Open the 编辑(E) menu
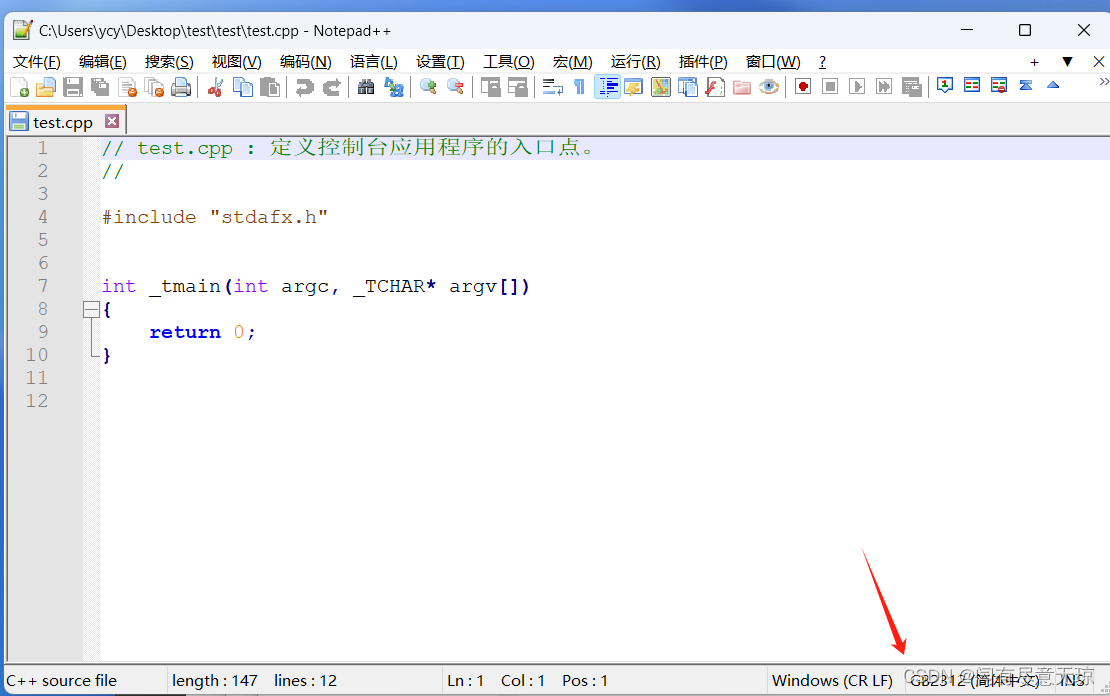 tap(103, 62)
